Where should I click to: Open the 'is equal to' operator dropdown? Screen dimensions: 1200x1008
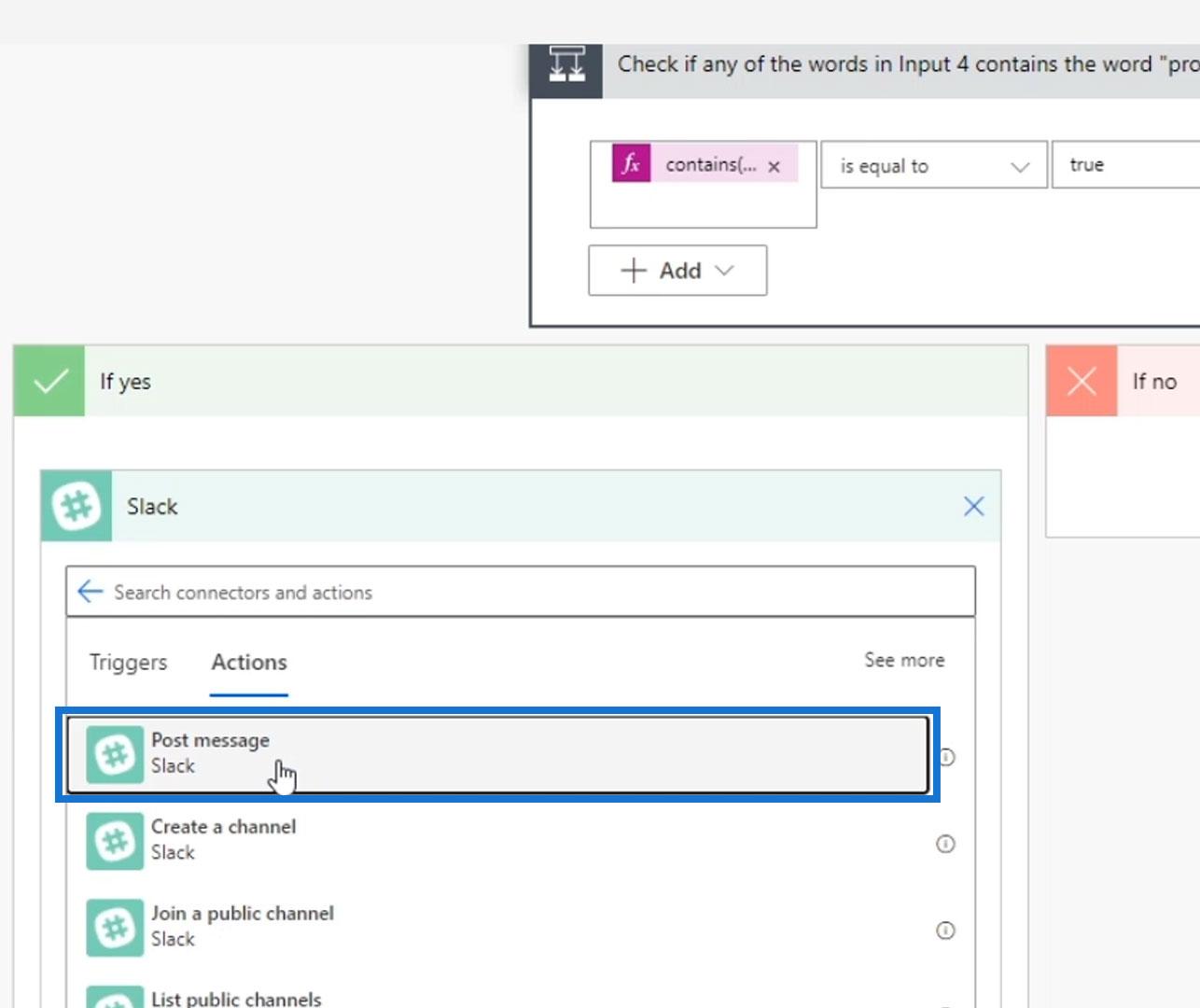pos(934,165)
